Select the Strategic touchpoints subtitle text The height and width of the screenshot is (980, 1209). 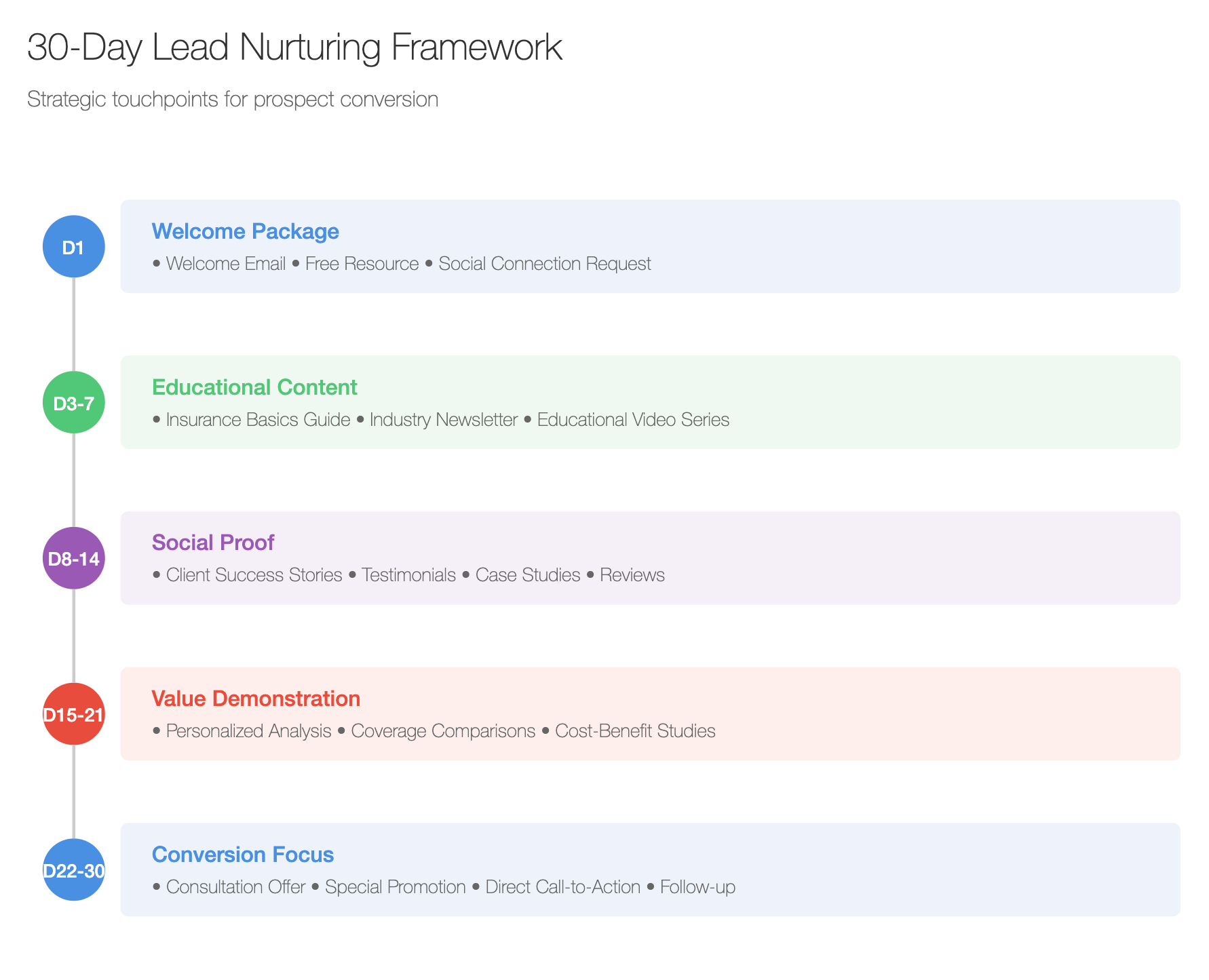point(233,100)
